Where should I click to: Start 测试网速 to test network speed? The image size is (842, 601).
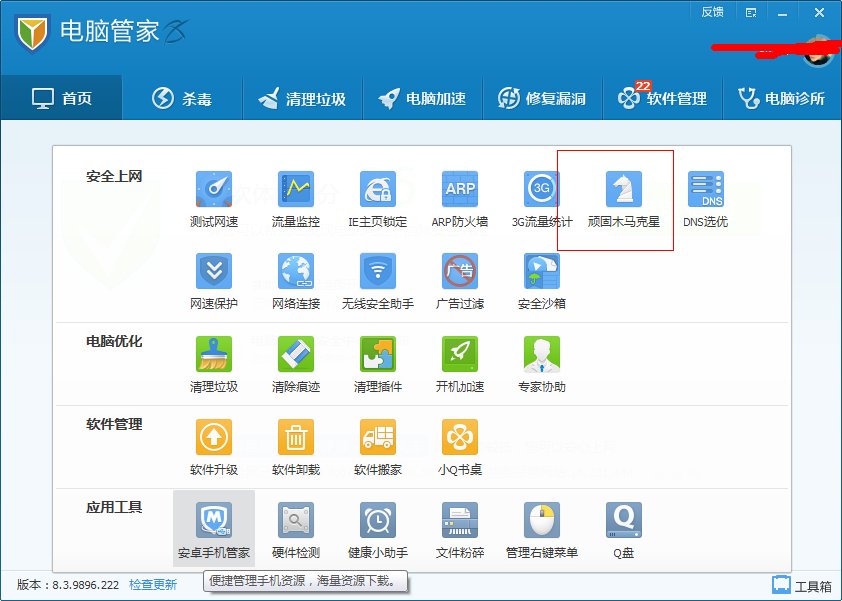click(213, 196)
